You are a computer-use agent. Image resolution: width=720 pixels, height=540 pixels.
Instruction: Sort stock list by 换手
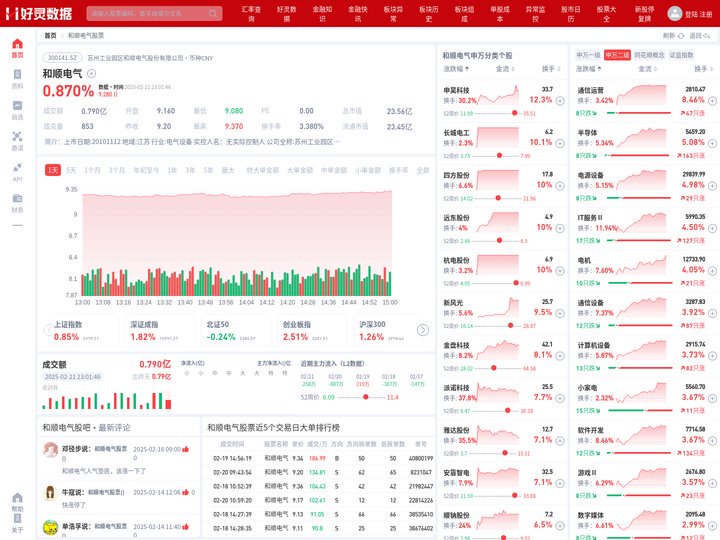[x=551, y=69]
